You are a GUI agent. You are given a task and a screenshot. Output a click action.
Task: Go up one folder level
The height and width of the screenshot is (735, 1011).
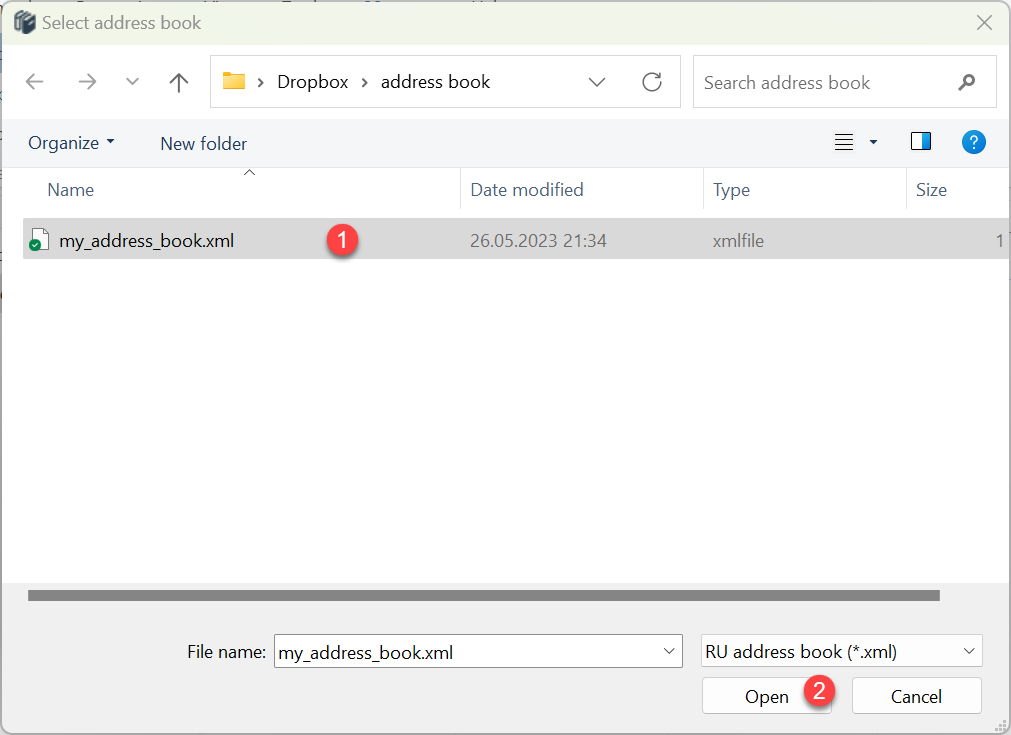(179, 83)
